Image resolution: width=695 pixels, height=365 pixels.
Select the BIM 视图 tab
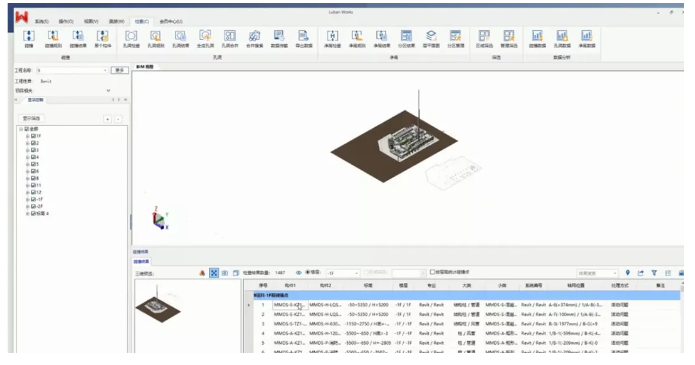click(145, 67)
